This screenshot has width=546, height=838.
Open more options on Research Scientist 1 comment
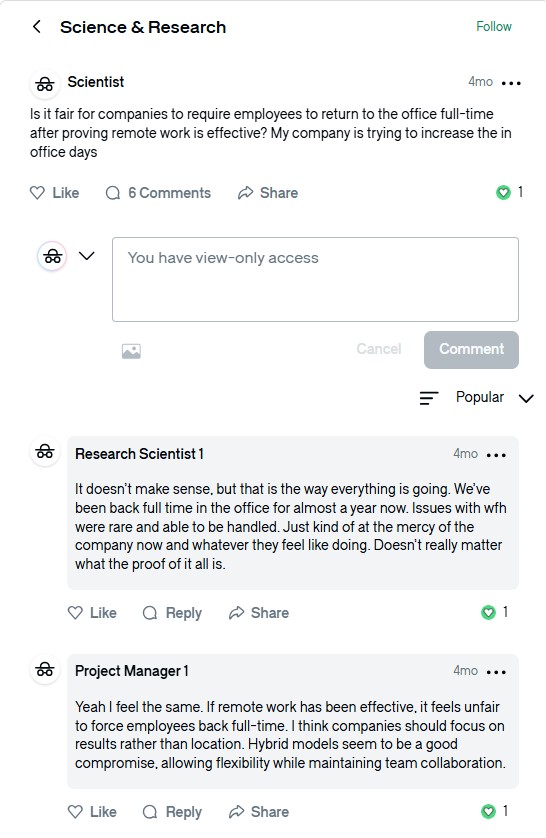pos(496,455)
